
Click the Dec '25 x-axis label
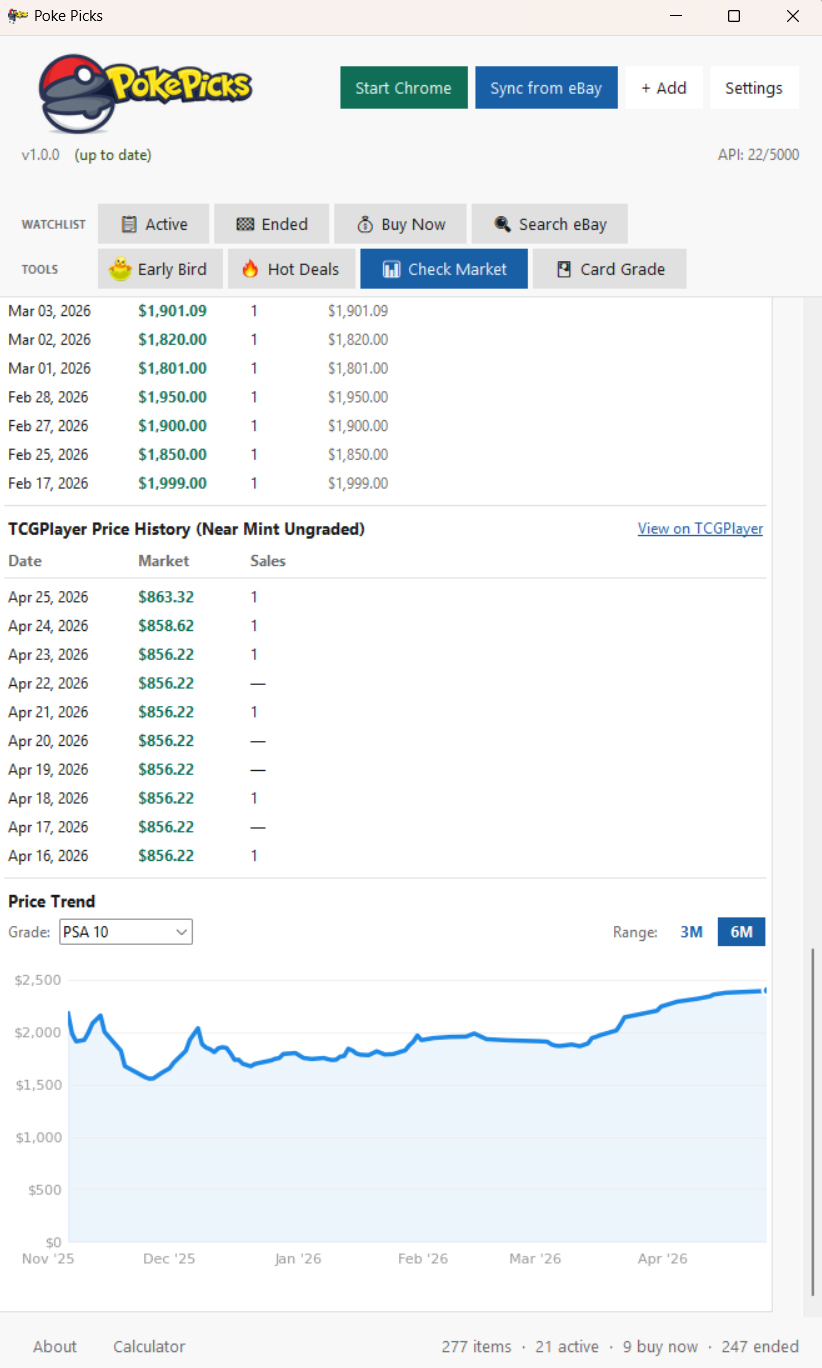(169, 1259)
